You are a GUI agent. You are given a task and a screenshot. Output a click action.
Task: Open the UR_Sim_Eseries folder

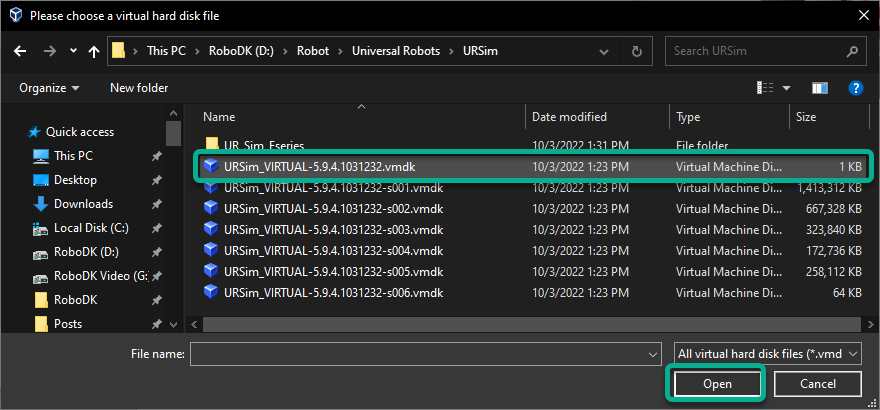(x=264, y=146)
